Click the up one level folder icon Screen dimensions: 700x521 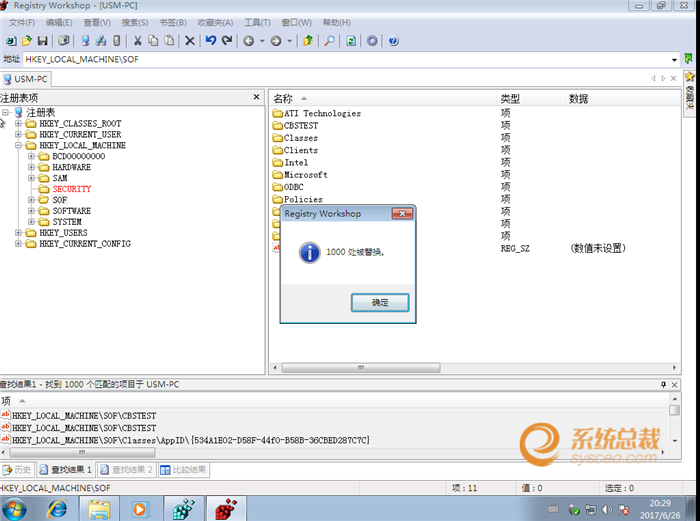point(308,41)
